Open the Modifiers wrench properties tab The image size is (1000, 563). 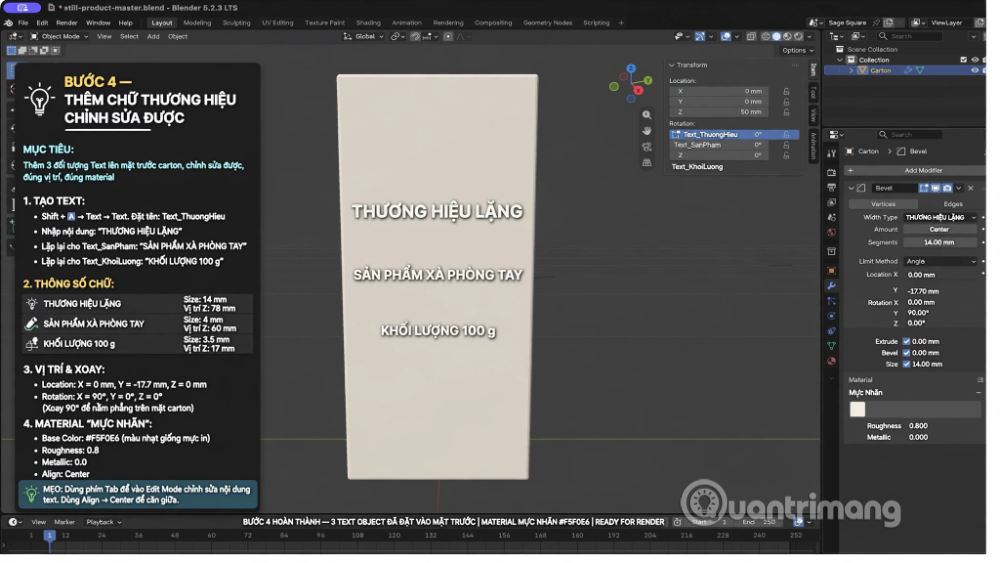point(831,286)
